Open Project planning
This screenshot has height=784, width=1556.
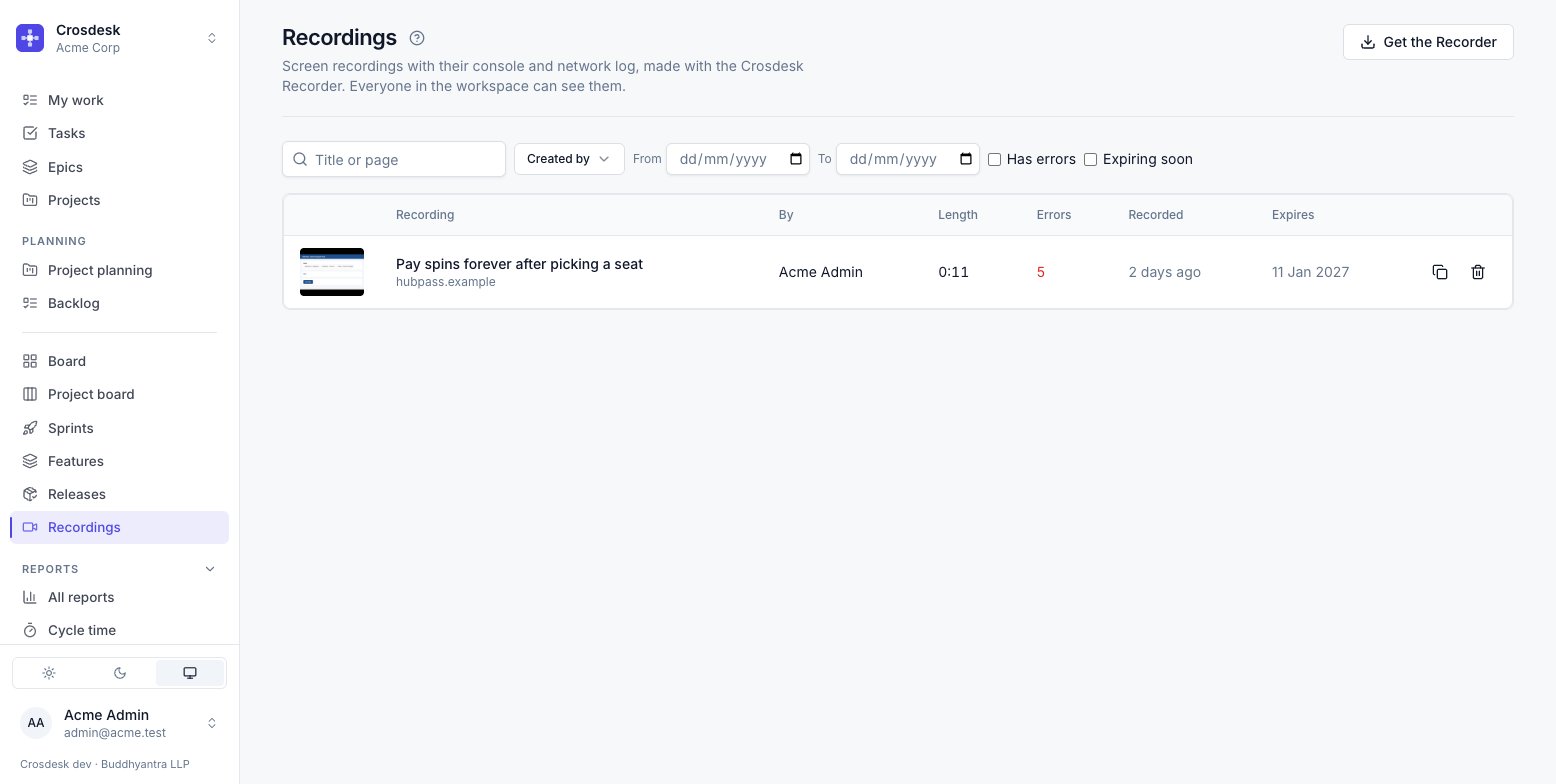click(120, 270)
